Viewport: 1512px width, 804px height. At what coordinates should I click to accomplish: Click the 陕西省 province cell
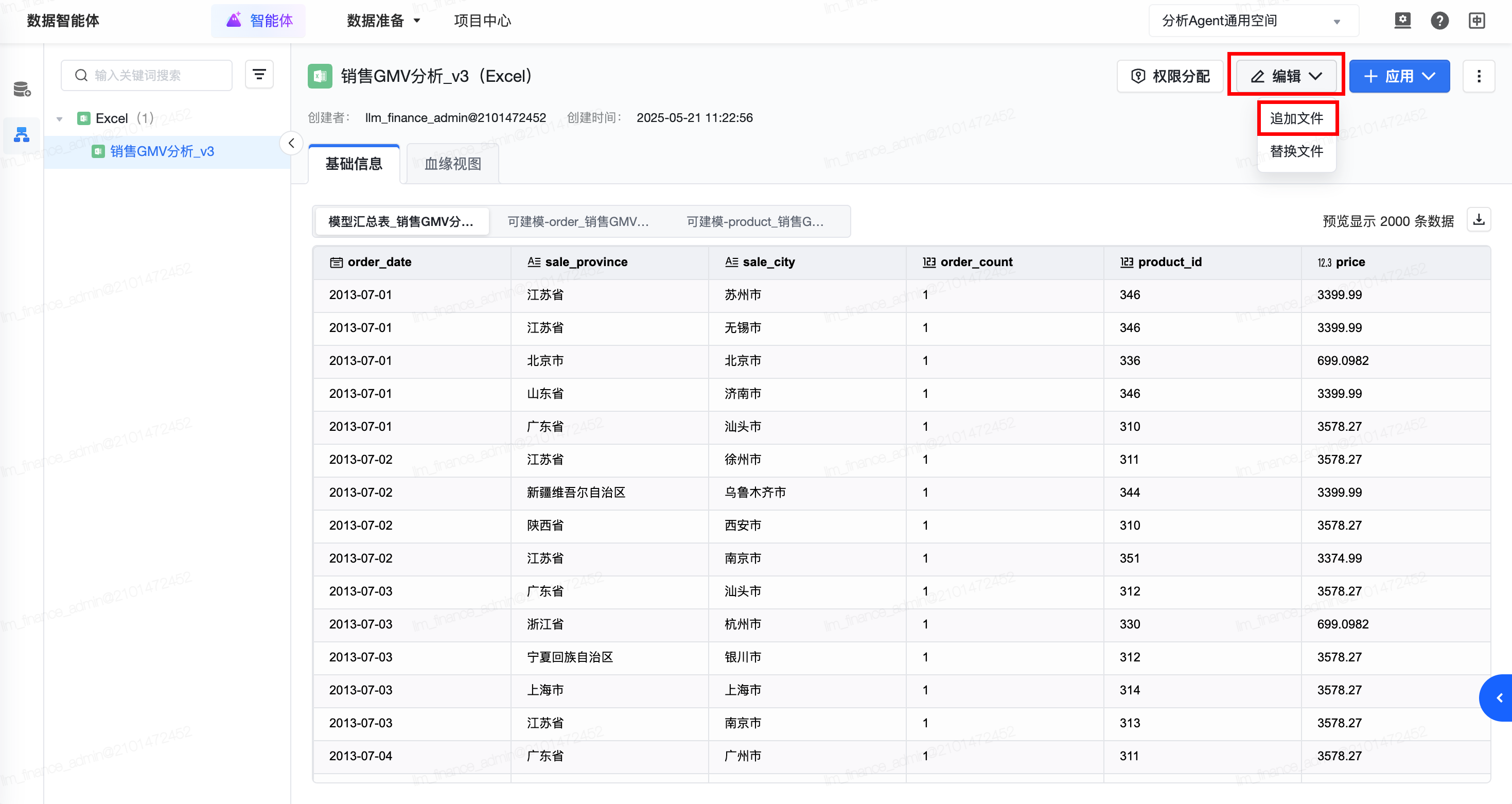pyautogui.click(x=609, y=526)
